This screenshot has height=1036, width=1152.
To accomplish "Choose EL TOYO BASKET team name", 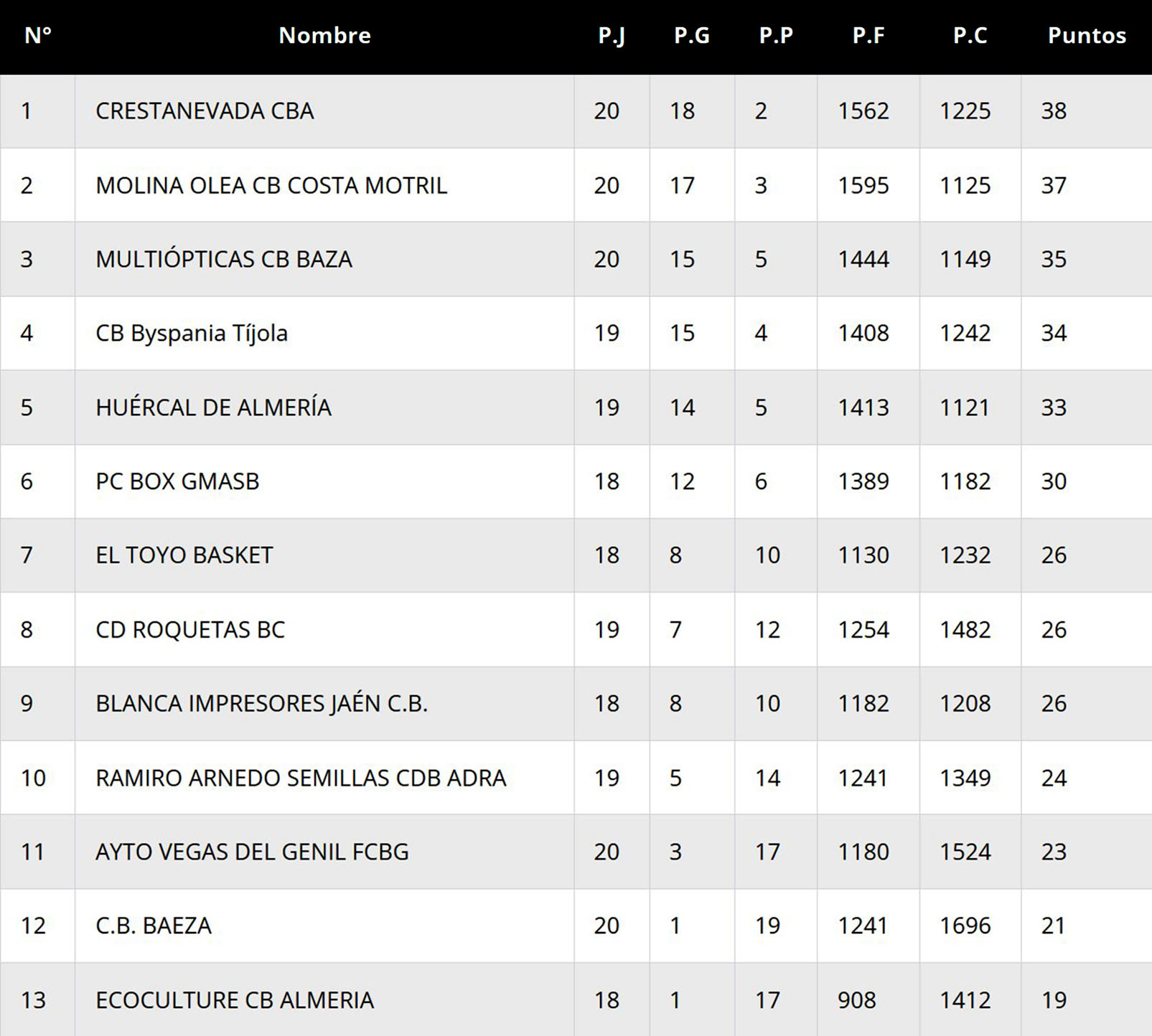I will [184, 555].
